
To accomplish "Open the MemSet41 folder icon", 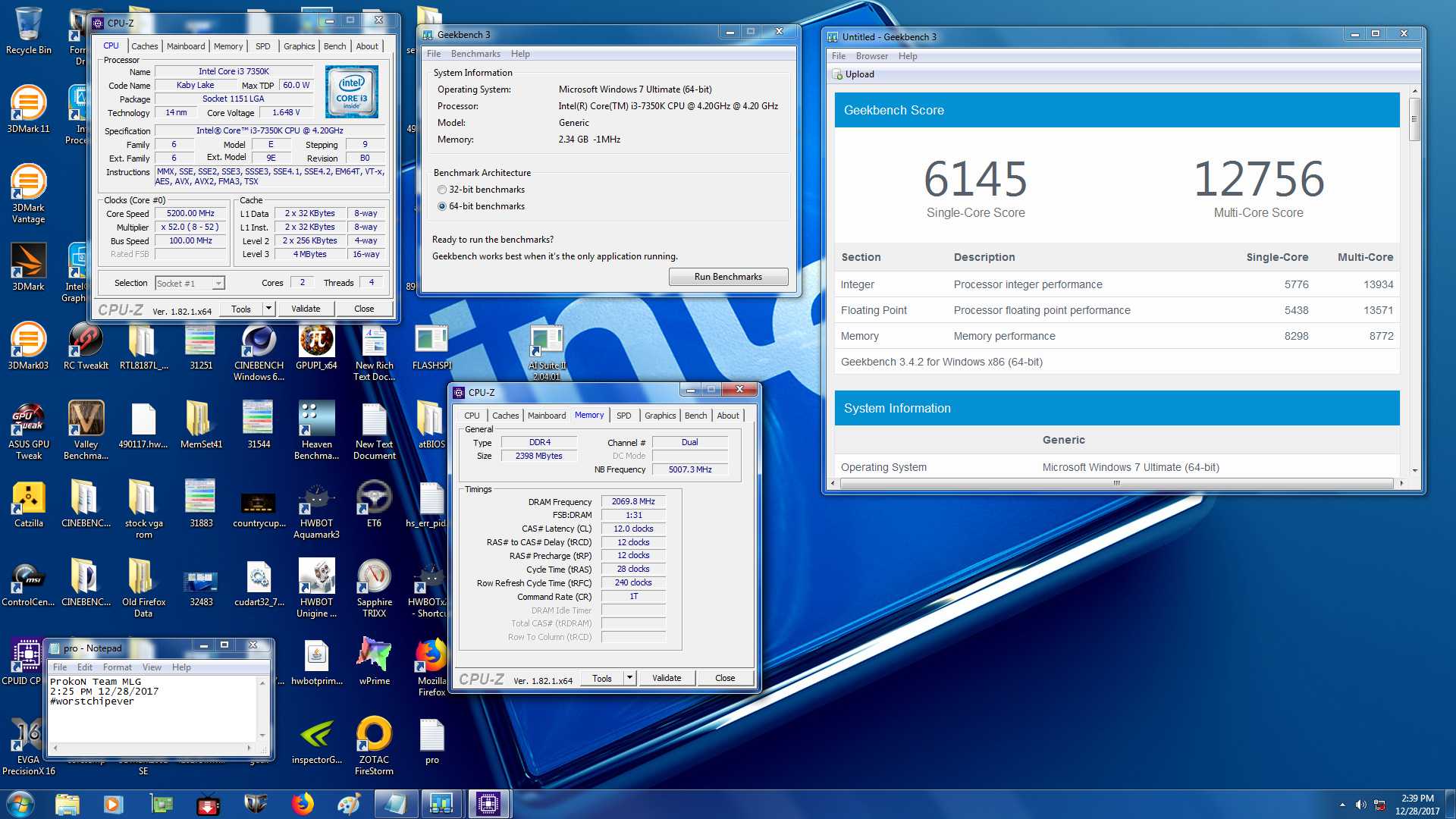I will tap(201, 426).
